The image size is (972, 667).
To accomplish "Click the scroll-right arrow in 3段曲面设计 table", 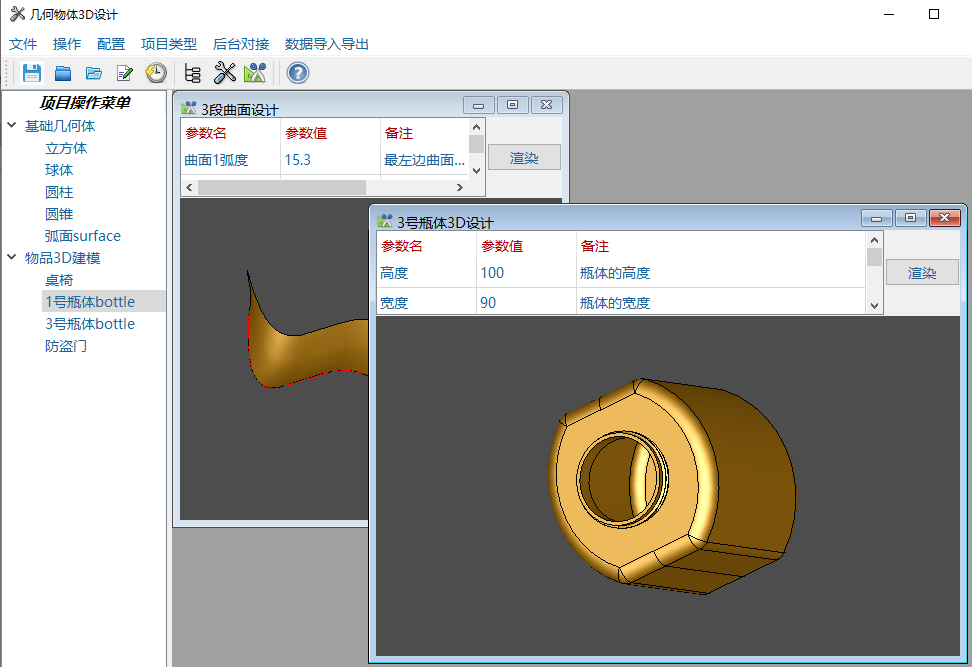I will [x=459, y=187].
